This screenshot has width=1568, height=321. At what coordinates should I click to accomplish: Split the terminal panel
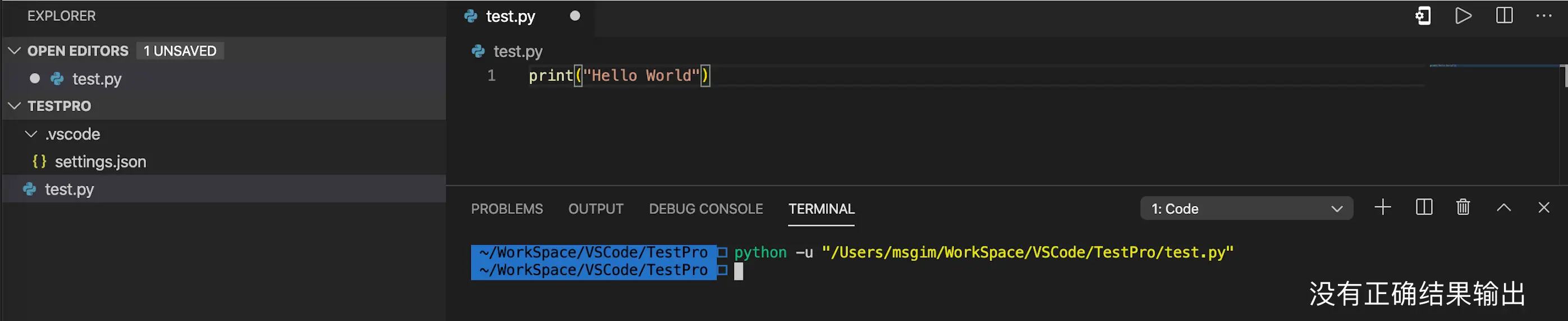[1424, 208]
